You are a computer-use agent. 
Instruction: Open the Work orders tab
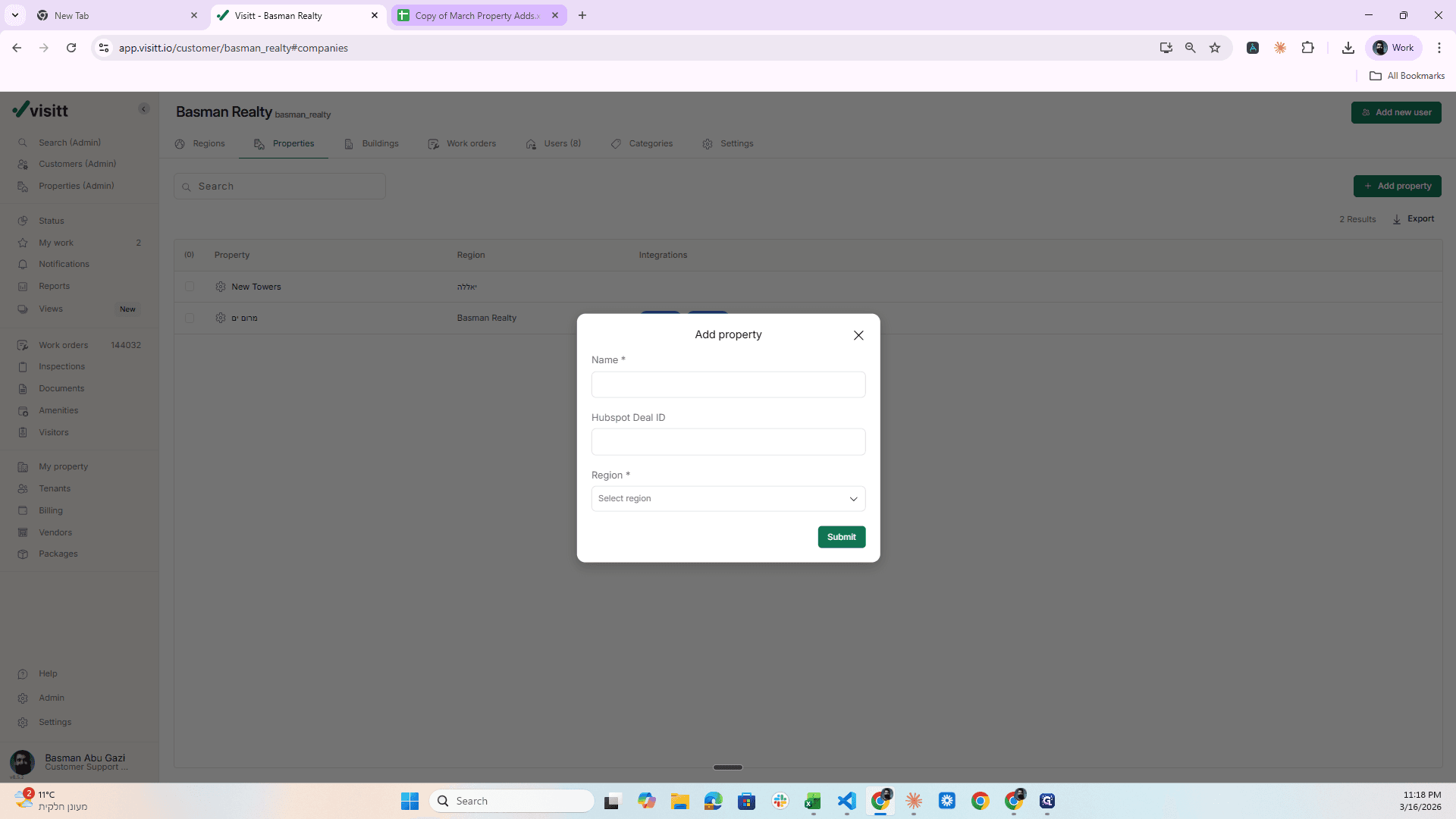point(462,143)
